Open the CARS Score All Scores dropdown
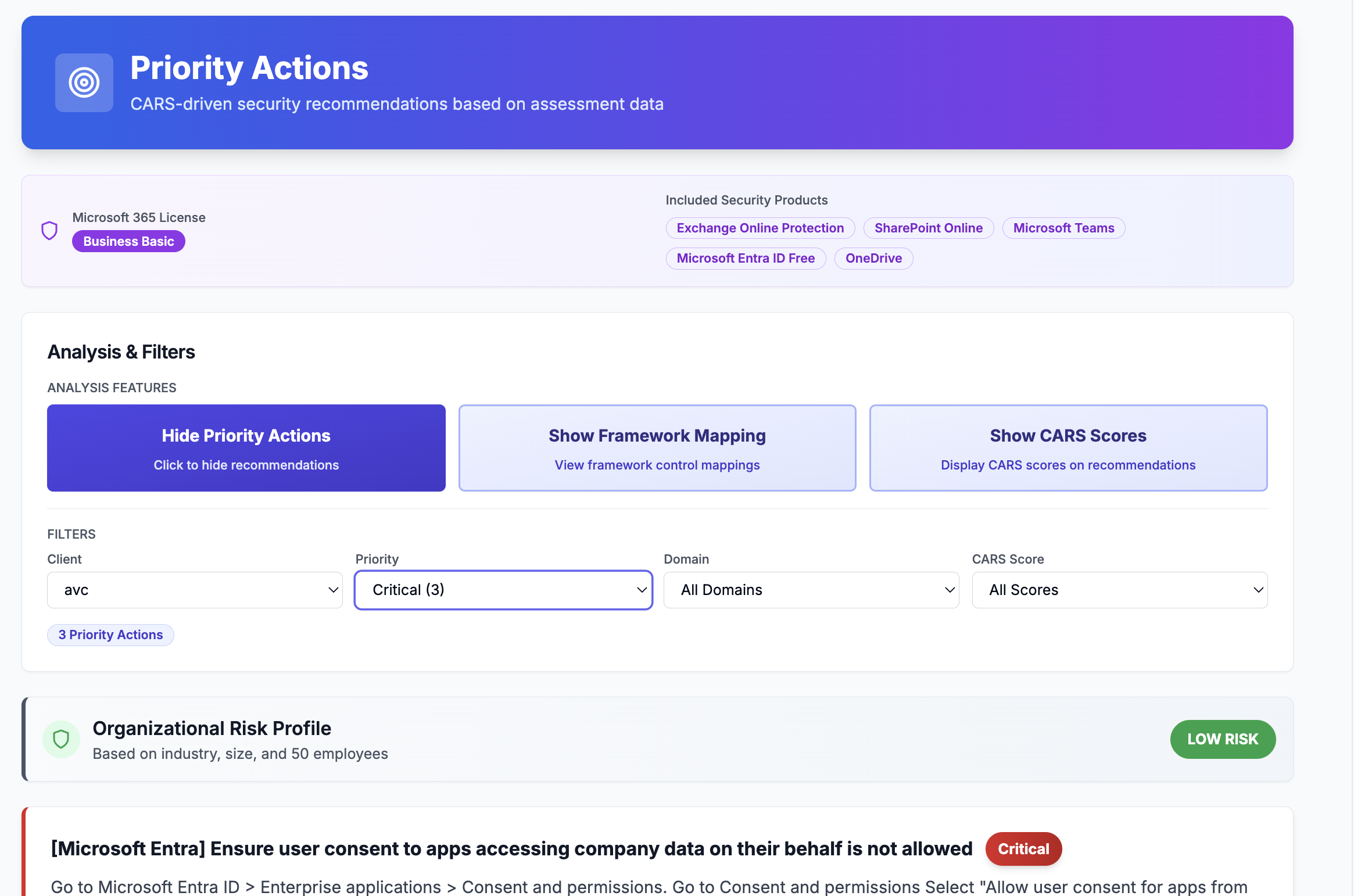 click(x=1119, y=590)
